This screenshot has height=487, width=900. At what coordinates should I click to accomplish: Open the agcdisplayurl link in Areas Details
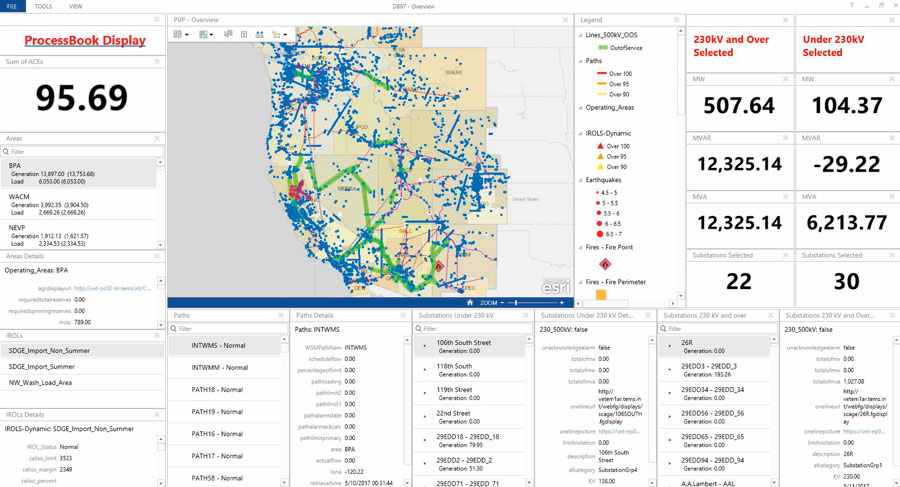[x=111, y=288]
